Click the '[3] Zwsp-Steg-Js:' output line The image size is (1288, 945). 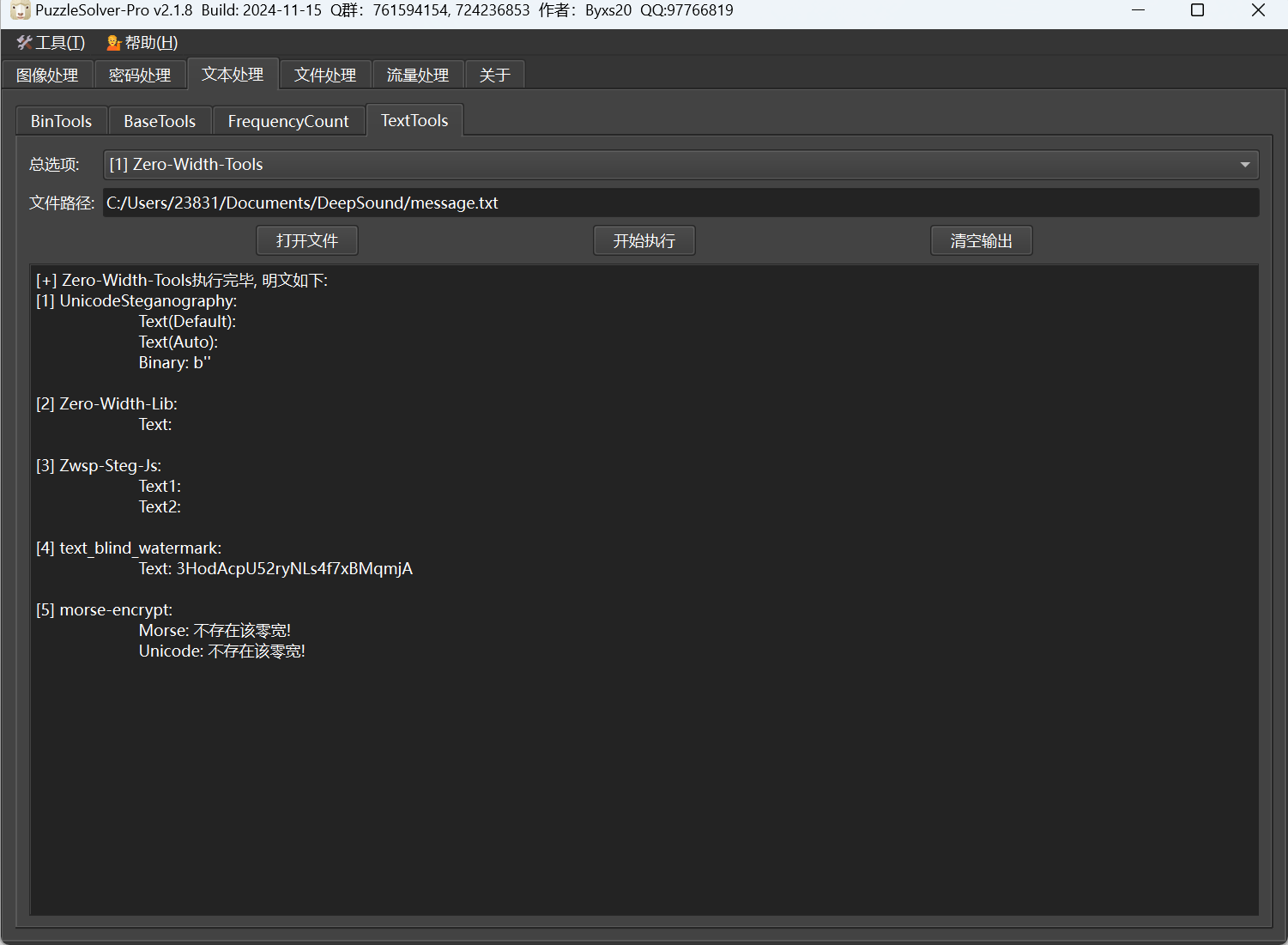coord(99,466)
